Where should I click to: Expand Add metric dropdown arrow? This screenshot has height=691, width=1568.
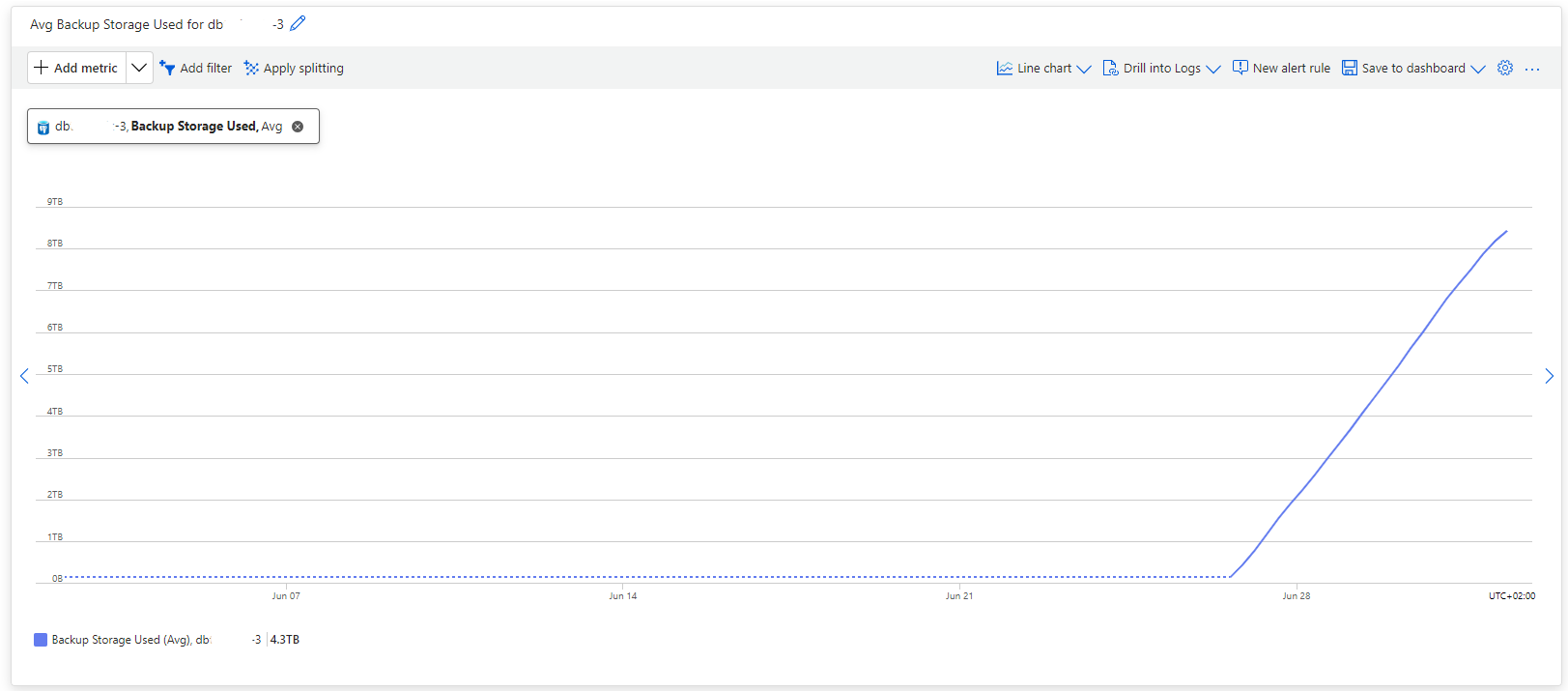139,68
